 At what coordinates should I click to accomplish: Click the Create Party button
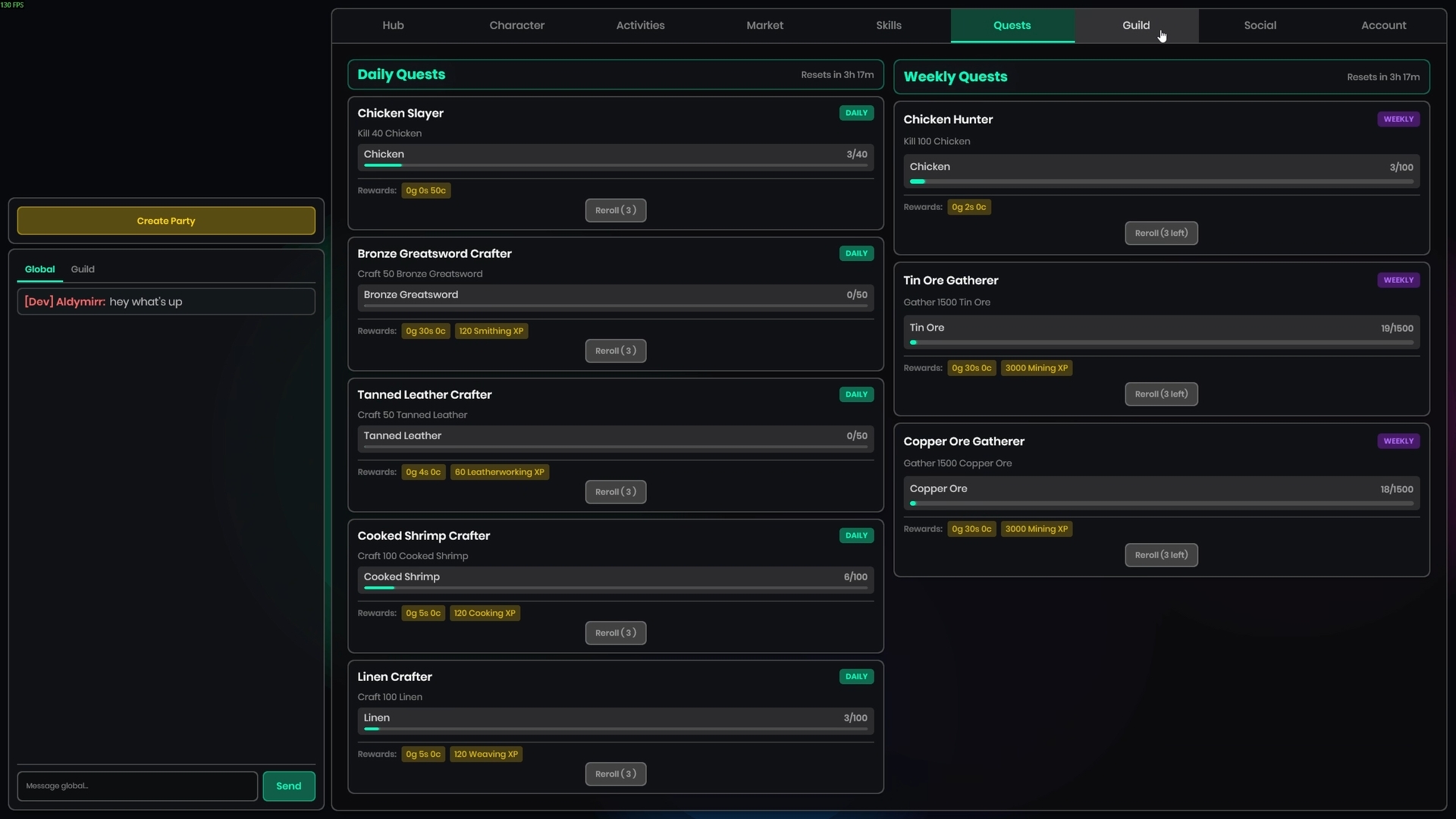click(x=166, y=221)
